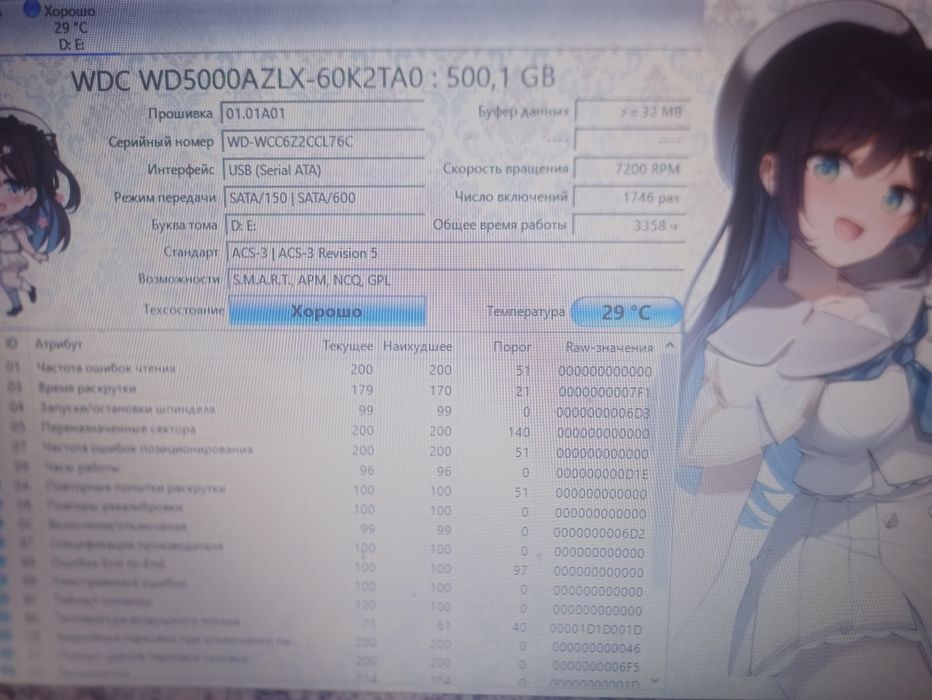Screen dimensions: 932x700
Task: Click the Температура label
Action: point(525,311)
